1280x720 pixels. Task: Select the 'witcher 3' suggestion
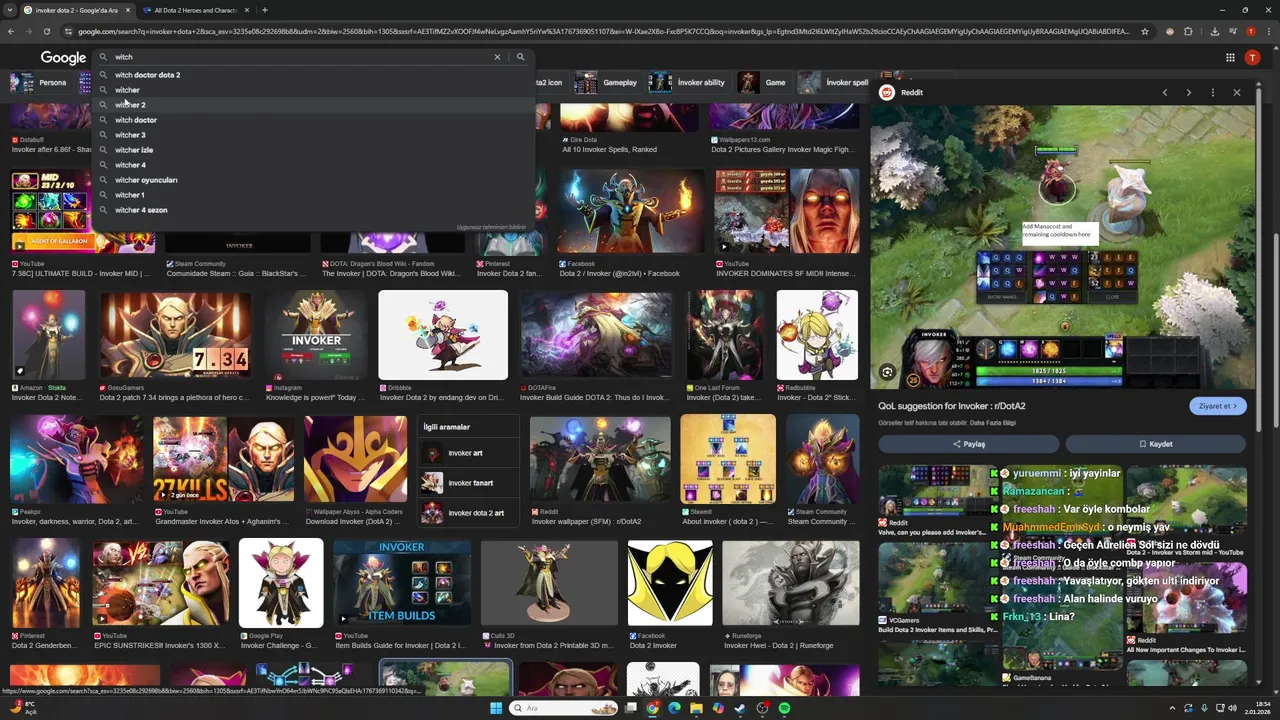click(x=313, y=135)
